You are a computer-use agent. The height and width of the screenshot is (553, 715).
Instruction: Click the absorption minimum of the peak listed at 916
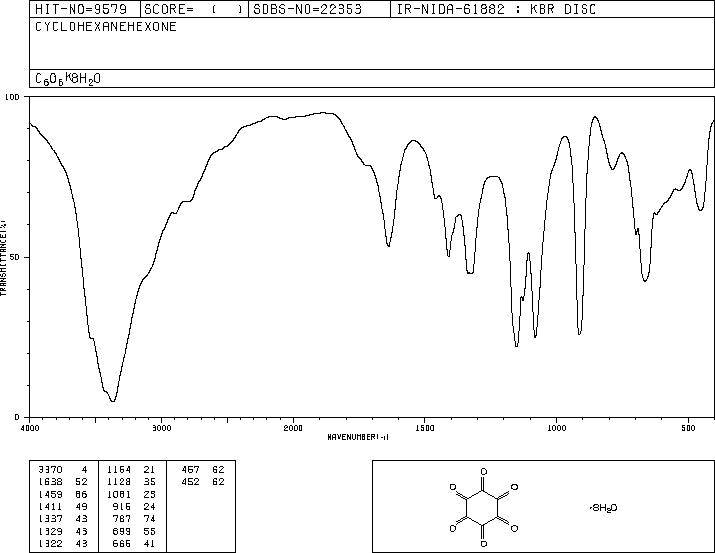(x=579, y=334)
